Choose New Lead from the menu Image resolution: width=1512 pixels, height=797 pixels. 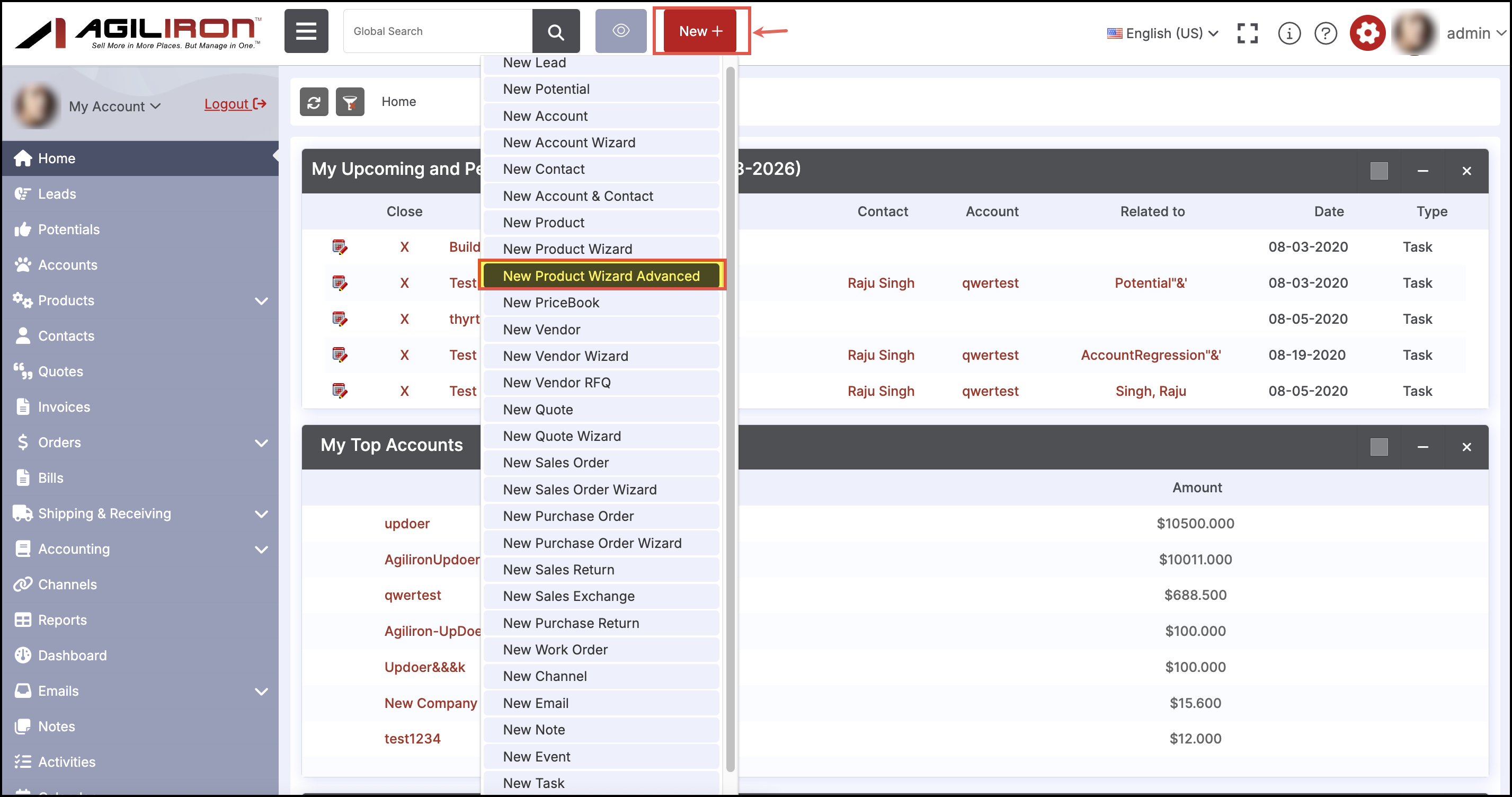602,63
